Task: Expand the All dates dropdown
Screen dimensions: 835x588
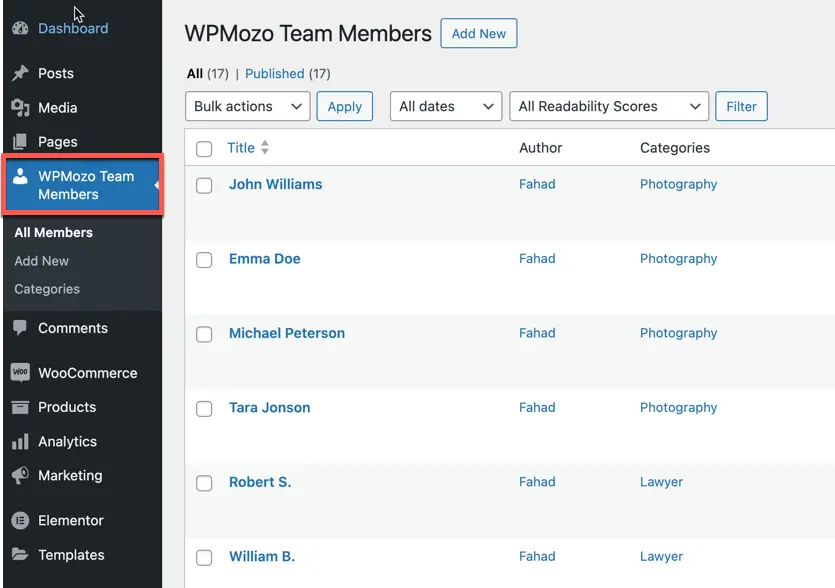Action: point(446,106)
